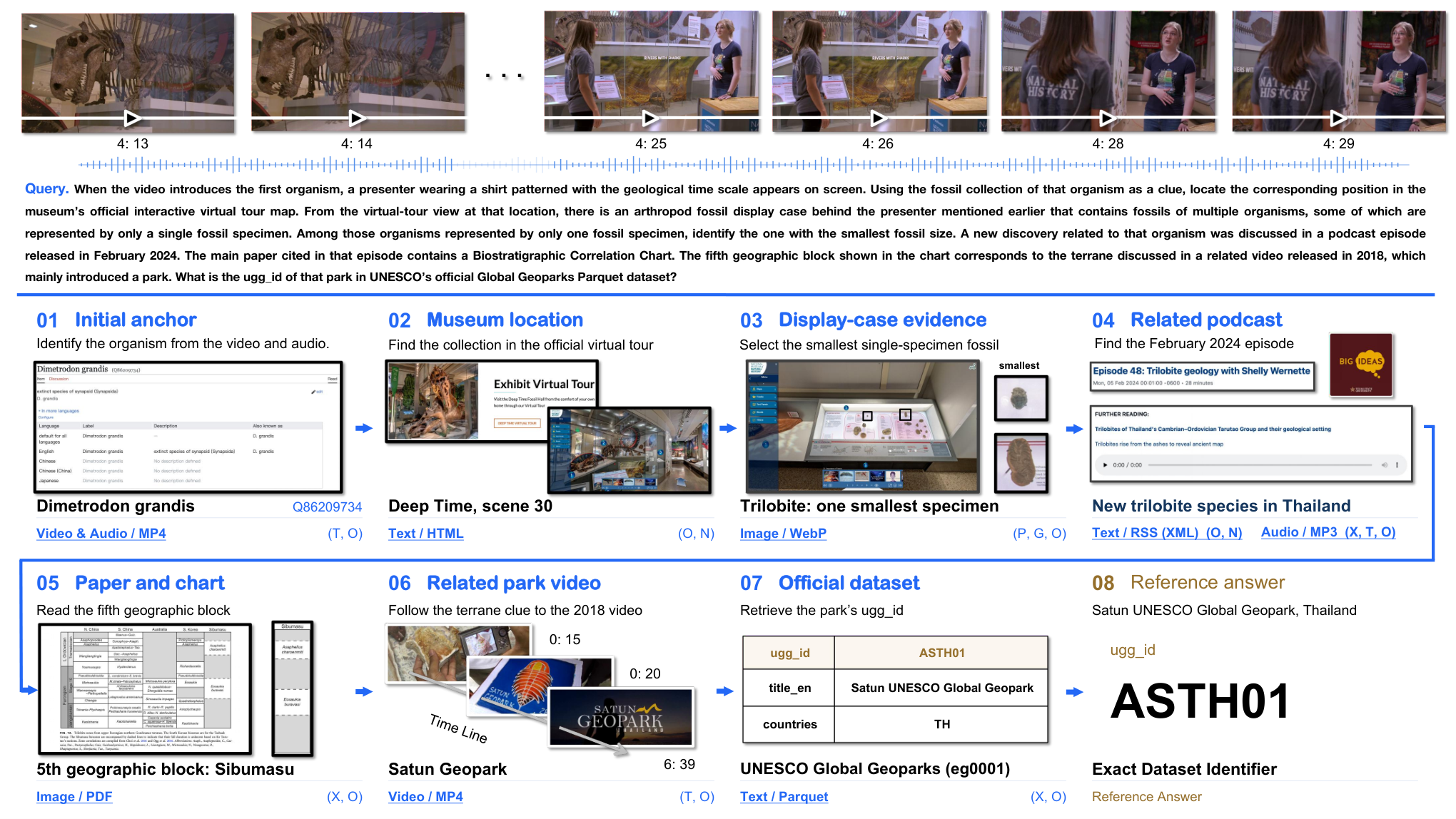Image resolution: width=1456 pixels, height=819 pixels.
Task: Open the Text / RSS (XML) link
Action: (1167, 532)
